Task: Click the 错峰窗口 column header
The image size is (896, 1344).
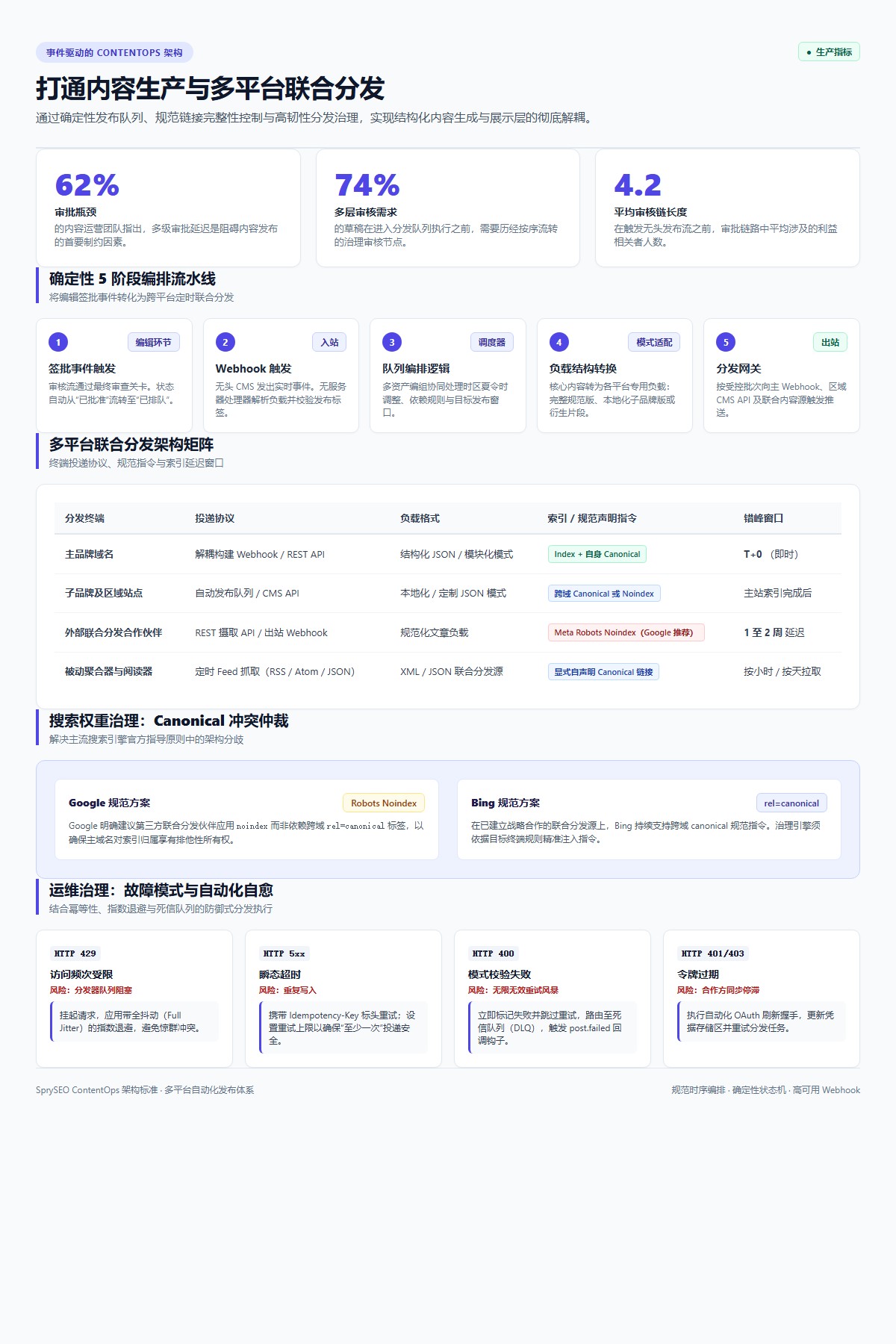Action: pos(763,518)
